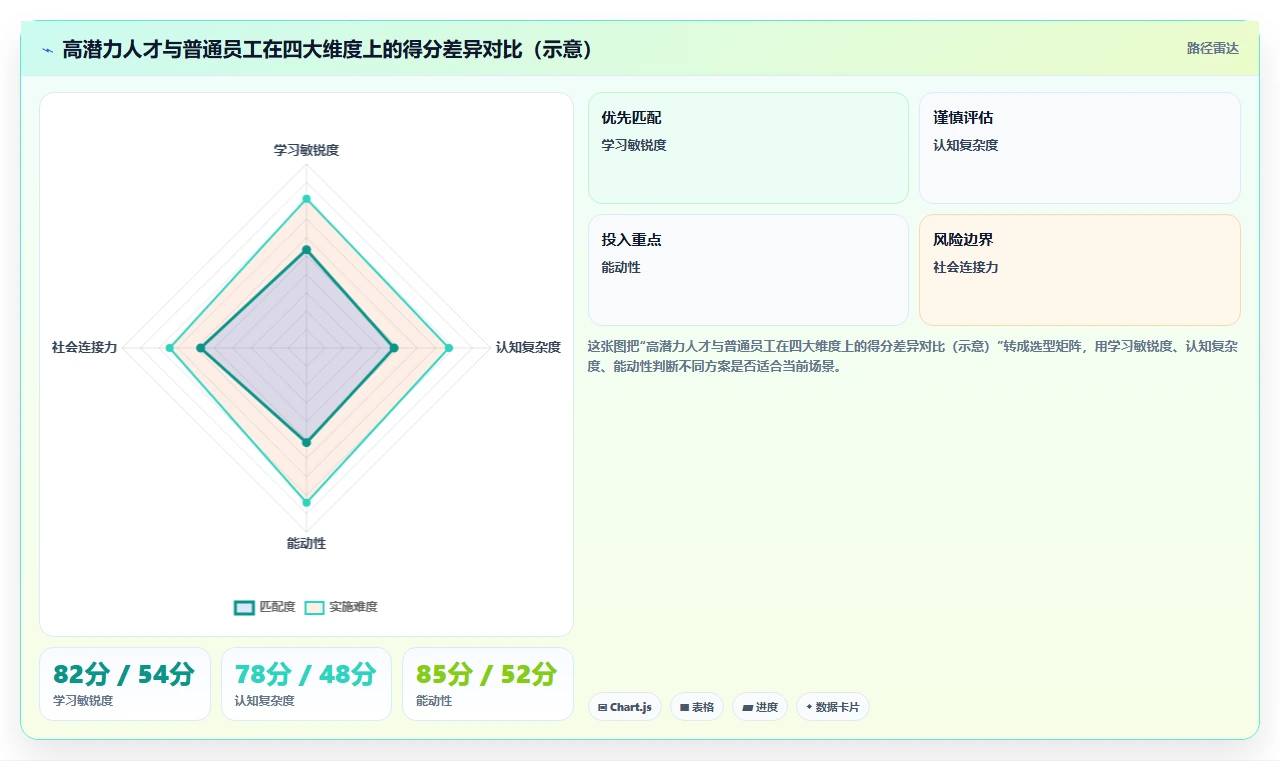Viewport: 1280px width, 761px height.
Task: Click the page title heading text
Action: (328, 49)
